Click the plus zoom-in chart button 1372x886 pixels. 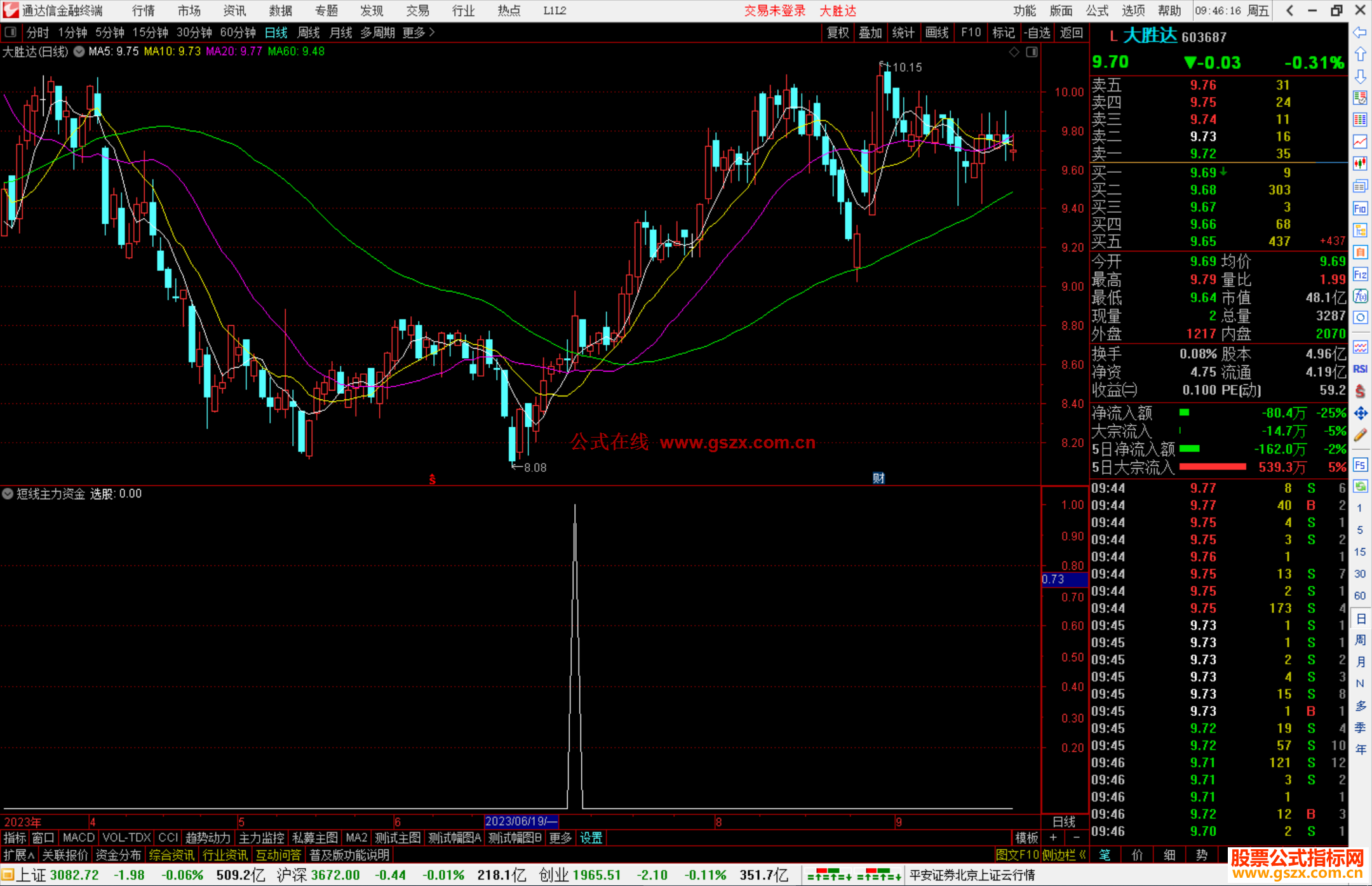point(1053,838)
